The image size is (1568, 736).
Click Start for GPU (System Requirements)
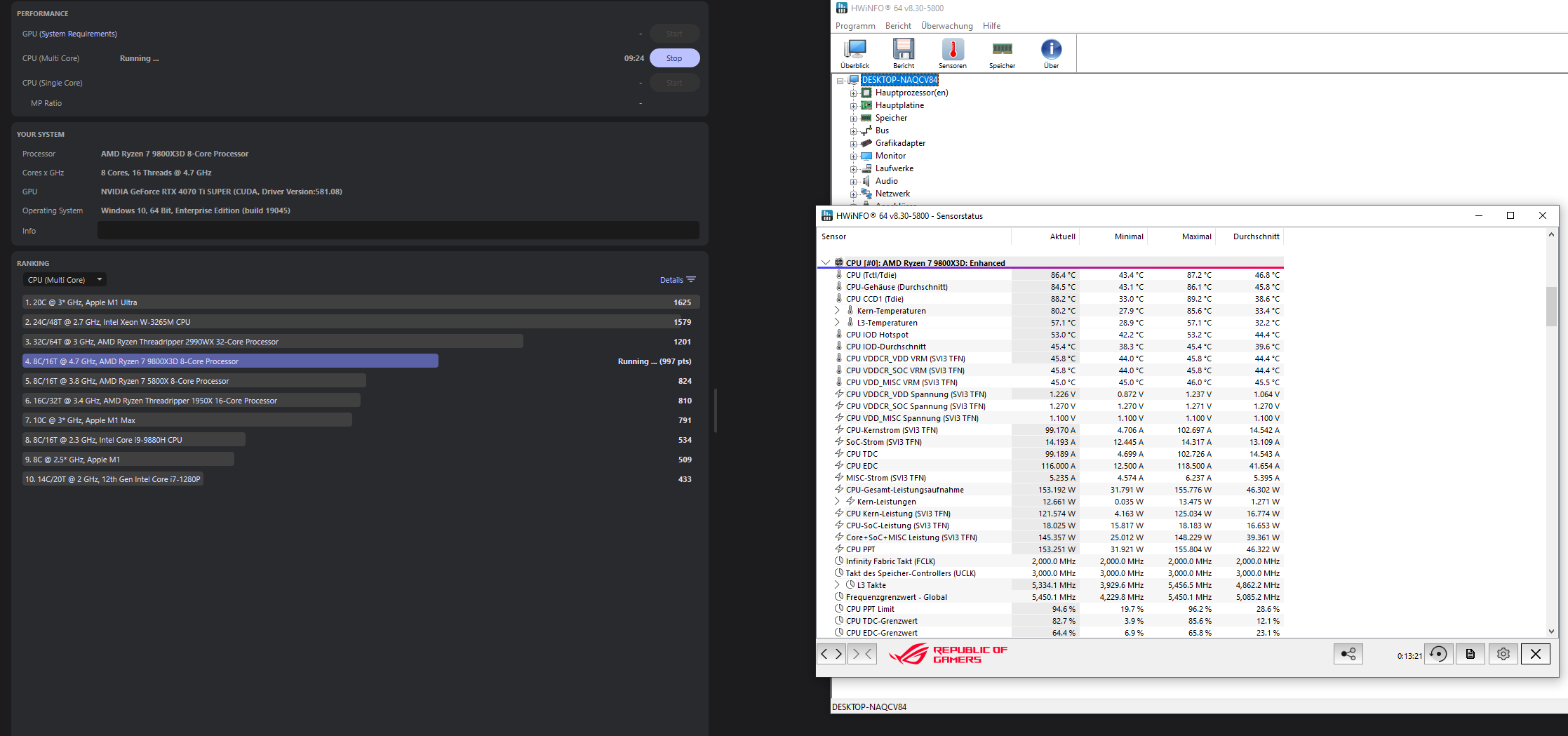674,34
